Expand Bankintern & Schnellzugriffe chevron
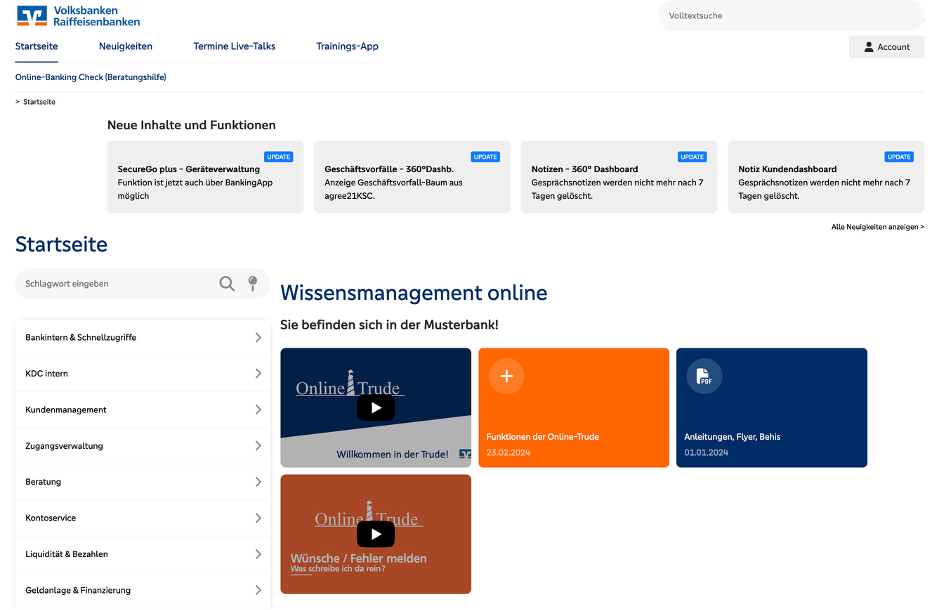This screenshot has width=932, height=610. pos(258,338)
